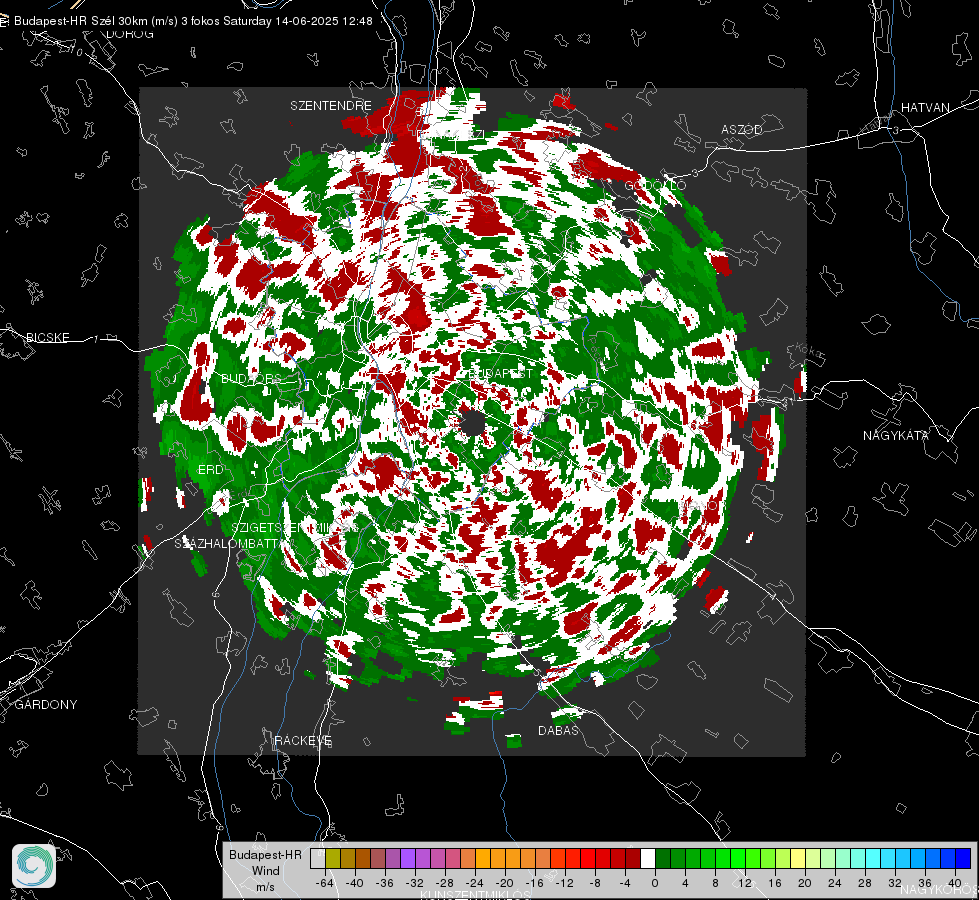Click the BICSKE town label
Image resolution: width=979 pixels, height=900 pixels.
47,338
